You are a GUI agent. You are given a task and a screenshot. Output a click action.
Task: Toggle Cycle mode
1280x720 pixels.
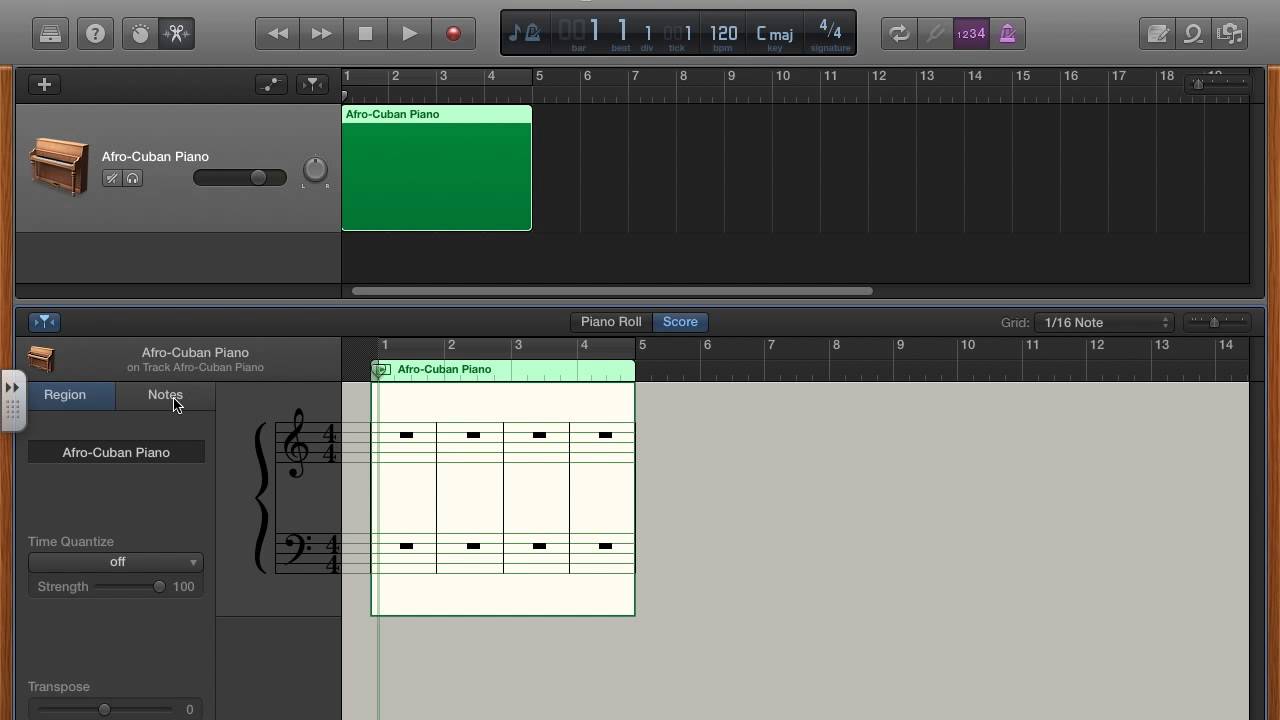(899, 34)
